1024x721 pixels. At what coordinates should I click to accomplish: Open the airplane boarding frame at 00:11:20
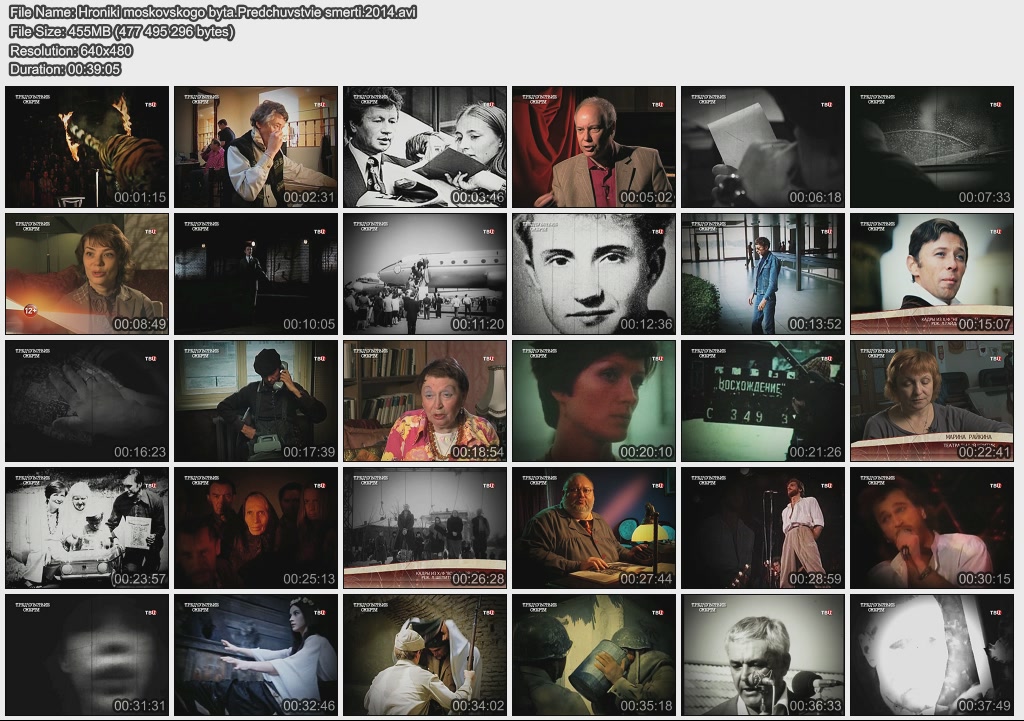click(x=425, y=273)
